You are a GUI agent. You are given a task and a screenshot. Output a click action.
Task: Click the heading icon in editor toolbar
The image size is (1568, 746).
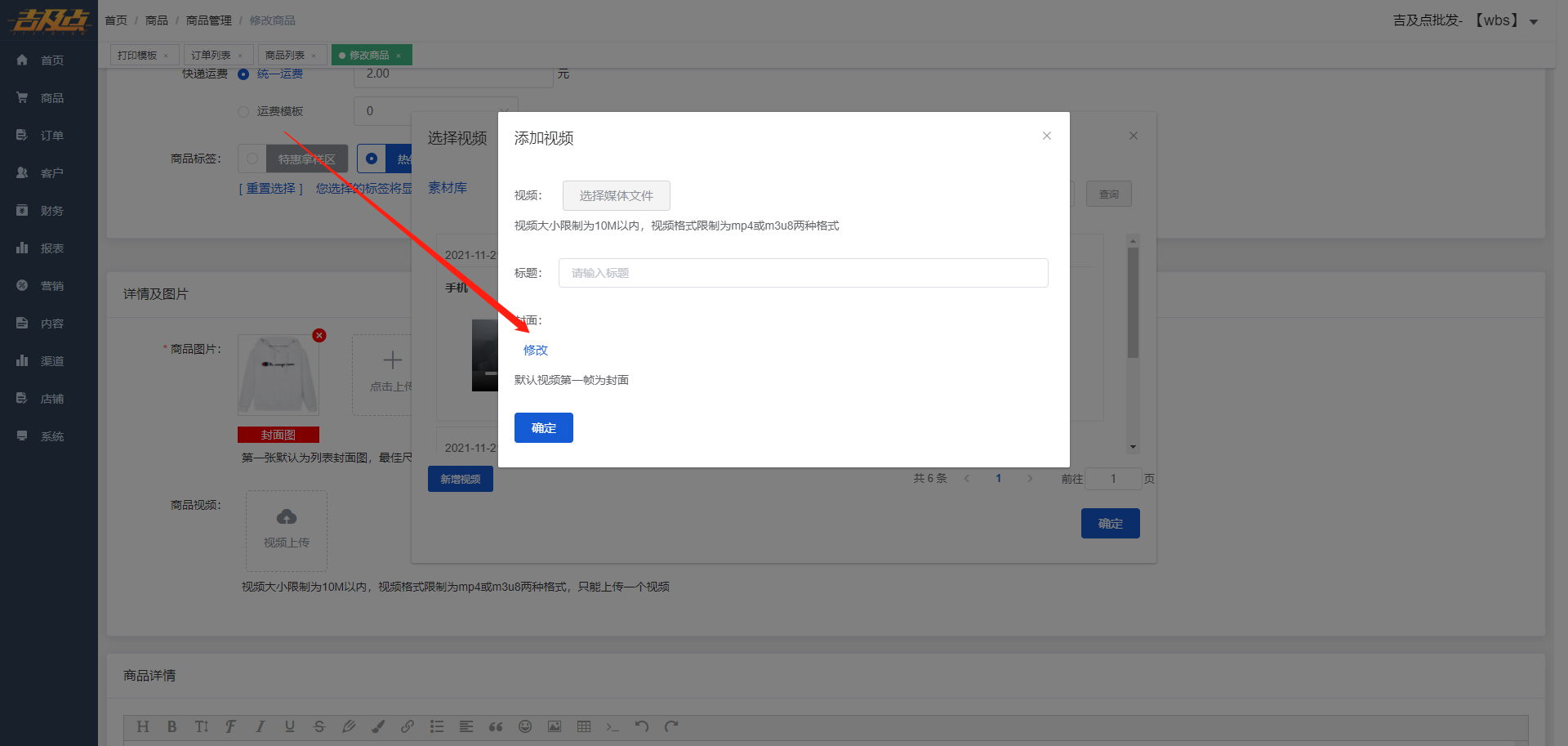143,726
